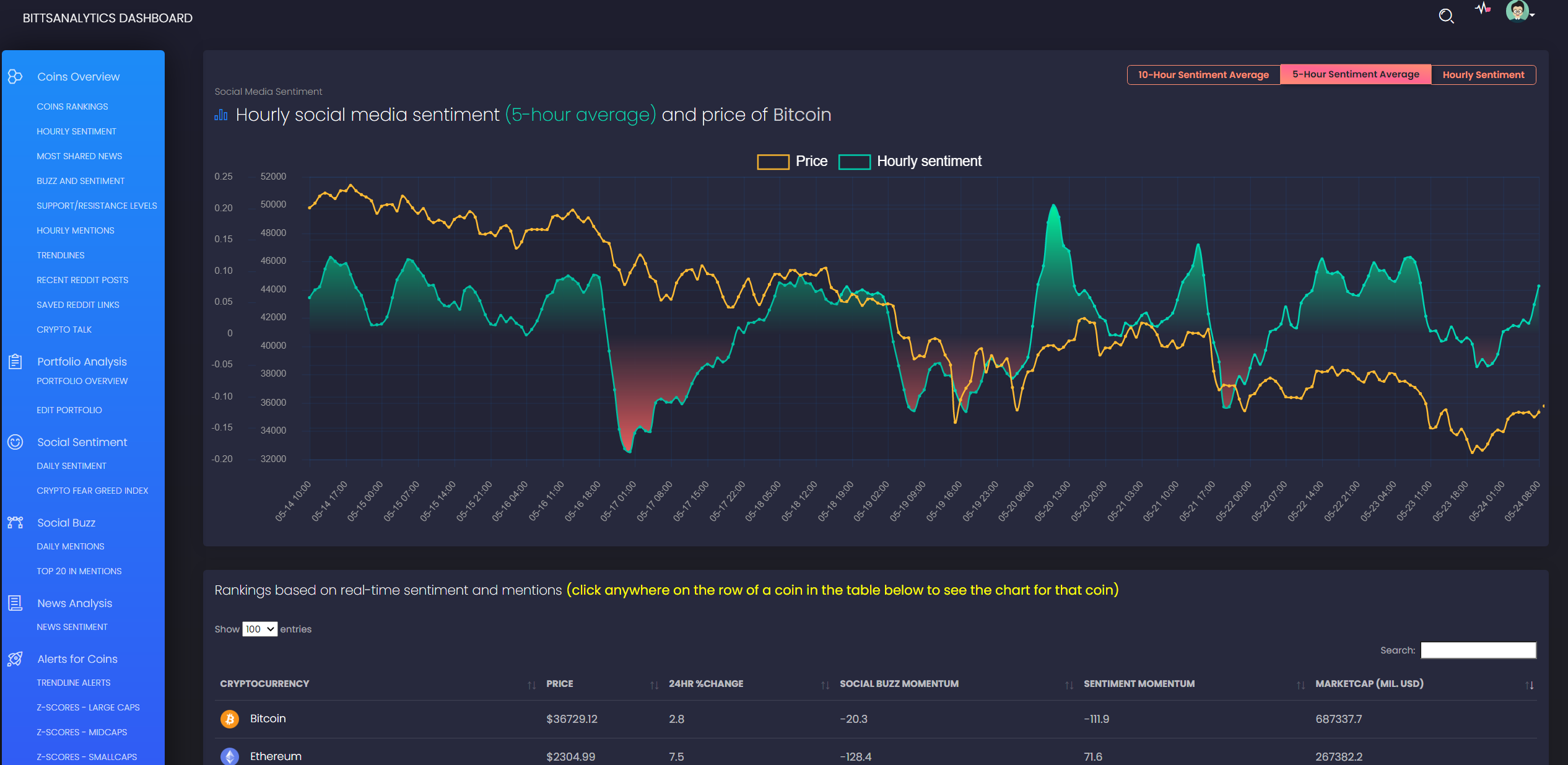Open Support/Resistance Levels link
Screen dimensions: 1568x765
click(97, 206)
